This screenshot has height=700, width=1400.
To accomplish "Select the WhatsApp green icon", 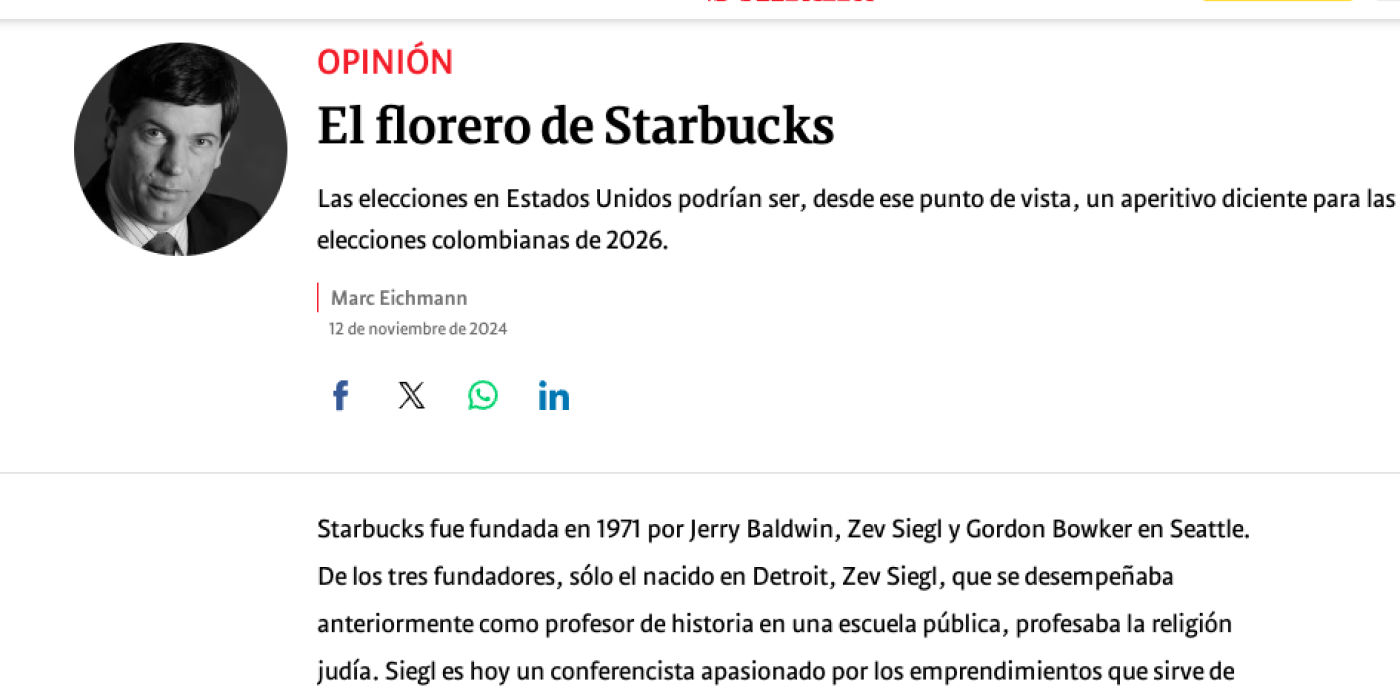I will coord(482,395).
